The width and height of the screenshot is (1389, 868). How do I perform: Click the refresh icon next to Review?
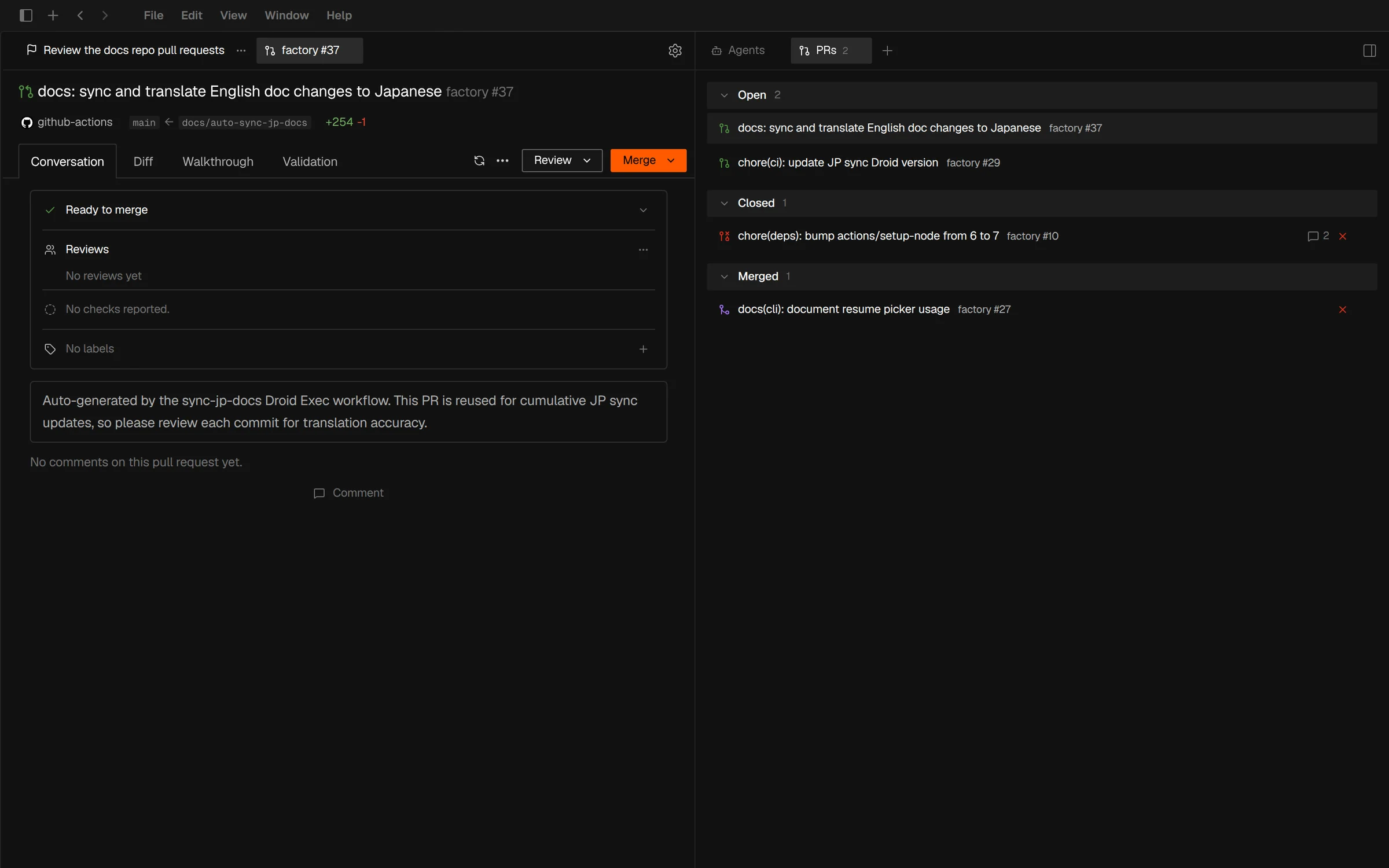[479, 160]
